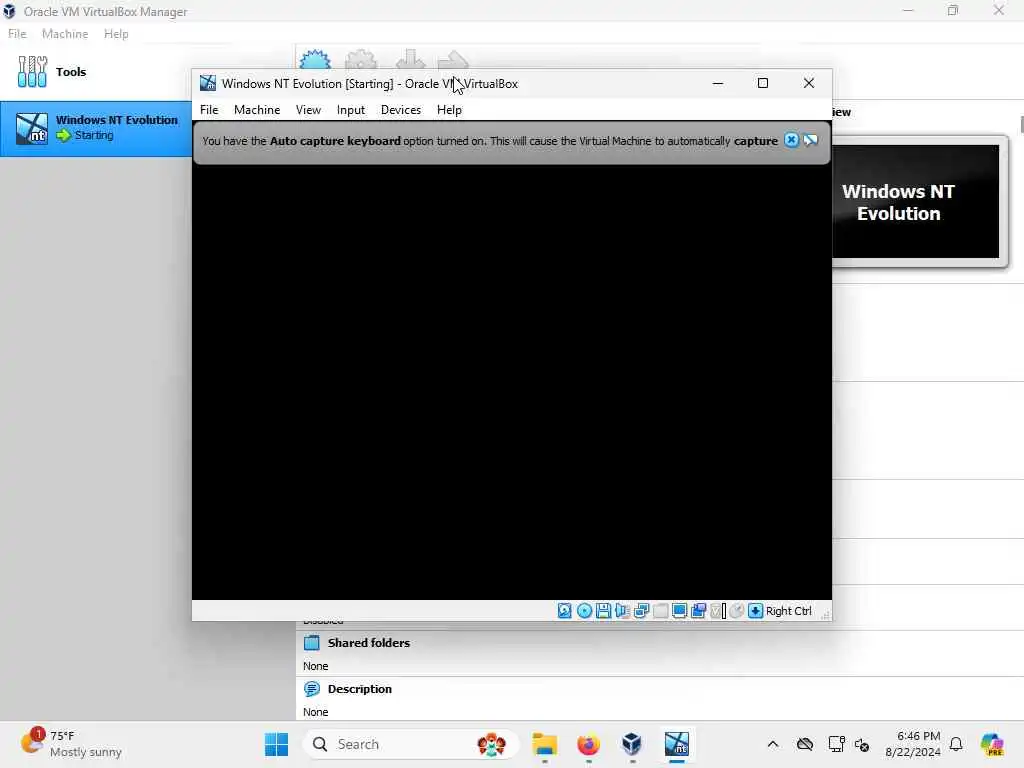Click the floppy disk status icon

pyautogui.click(x=603, y=611)
